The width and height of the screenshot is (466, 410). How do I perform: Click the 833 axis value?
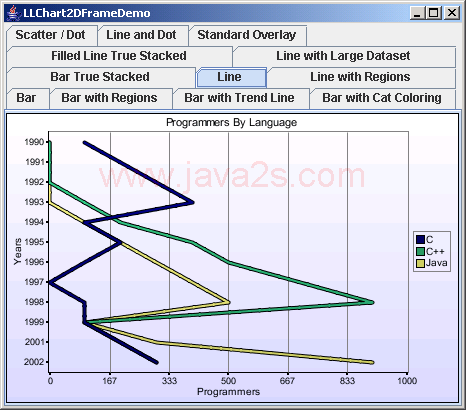[x=347, y=381]
